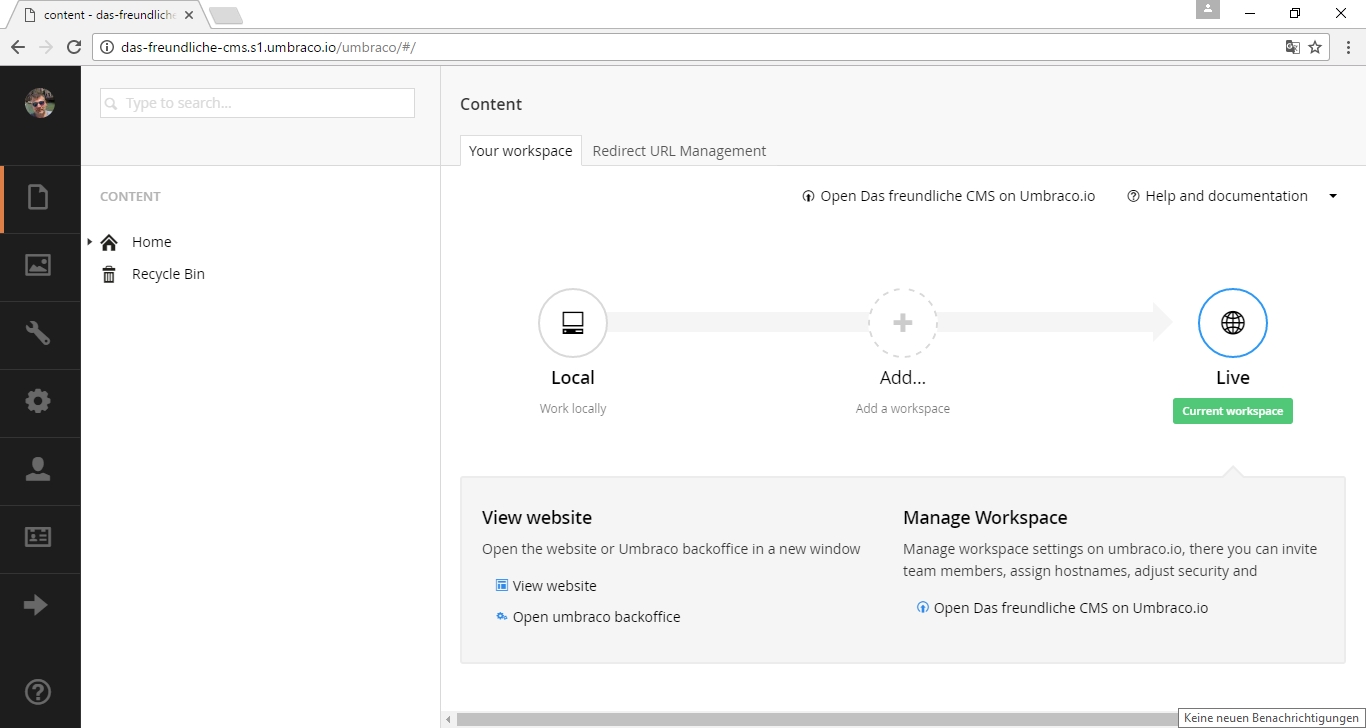Expand the Home tree node arrow
The image size is (1366, 728).
click(90, 242)
